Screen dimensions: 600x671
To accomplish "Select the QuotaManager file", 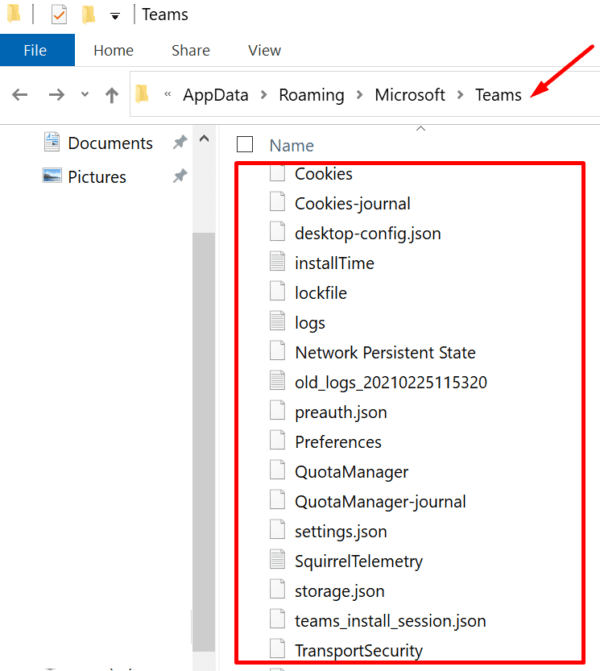I will coord(351,472).
